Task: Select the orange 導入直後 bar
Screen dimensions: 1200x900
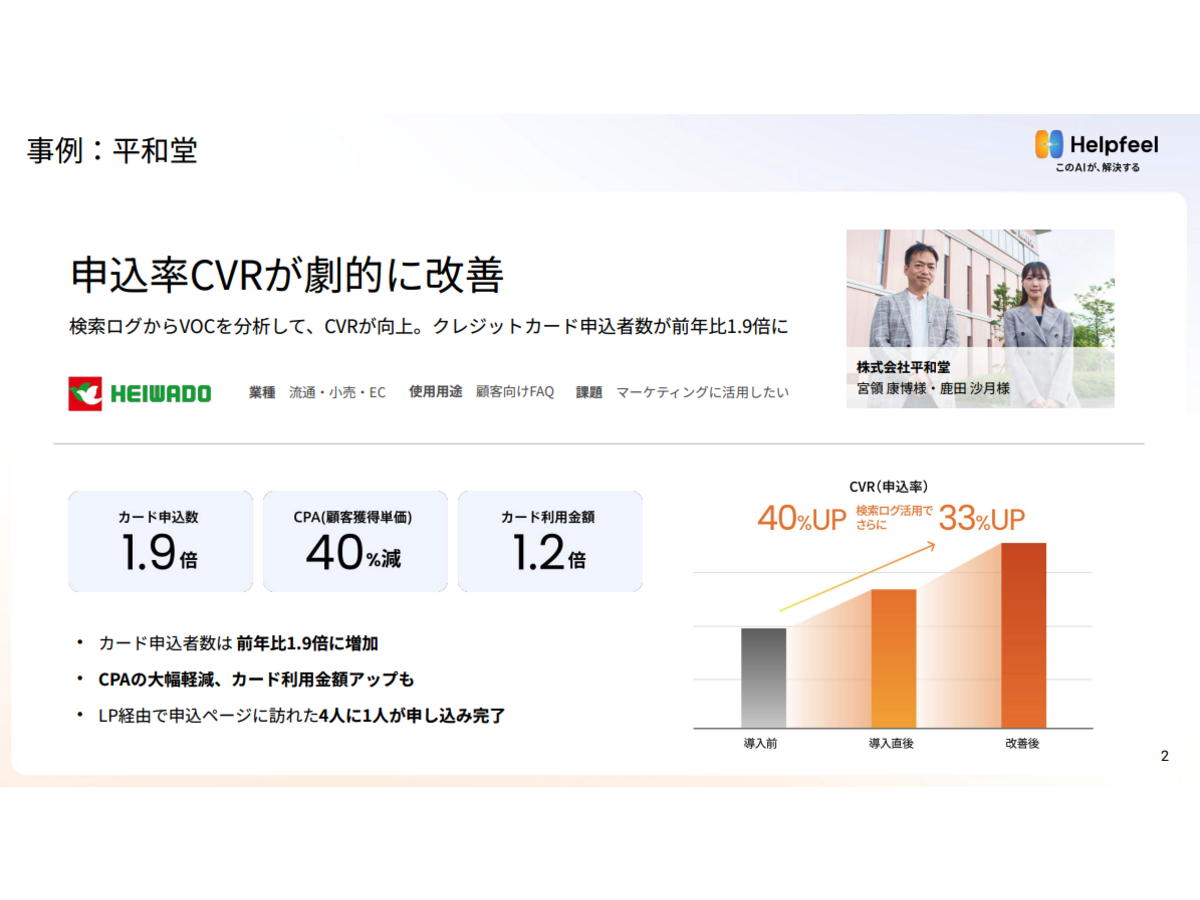Action: [893, 657]
